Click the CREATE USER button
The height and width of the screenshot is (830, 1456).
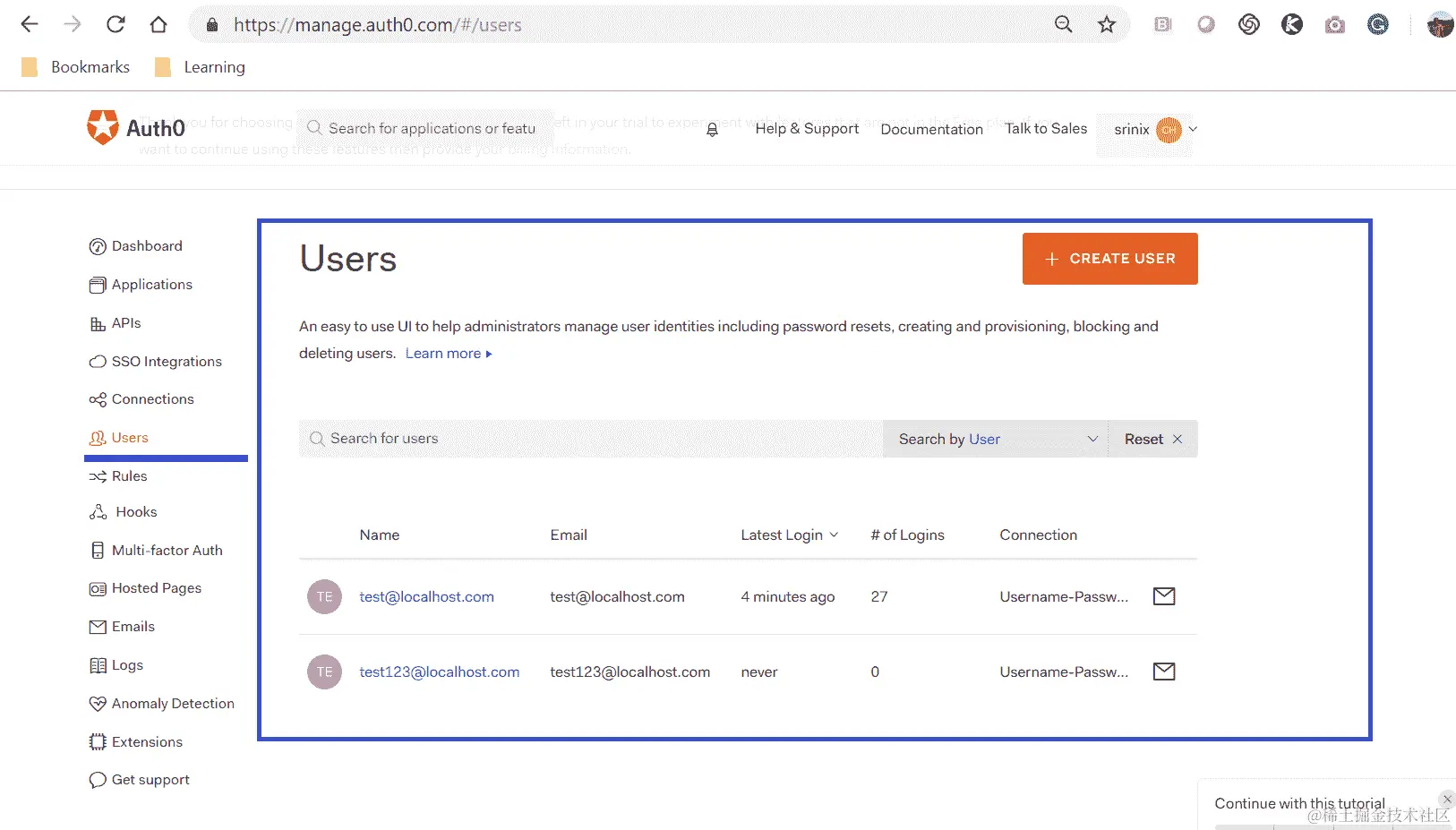click(x=1110, y=259)
